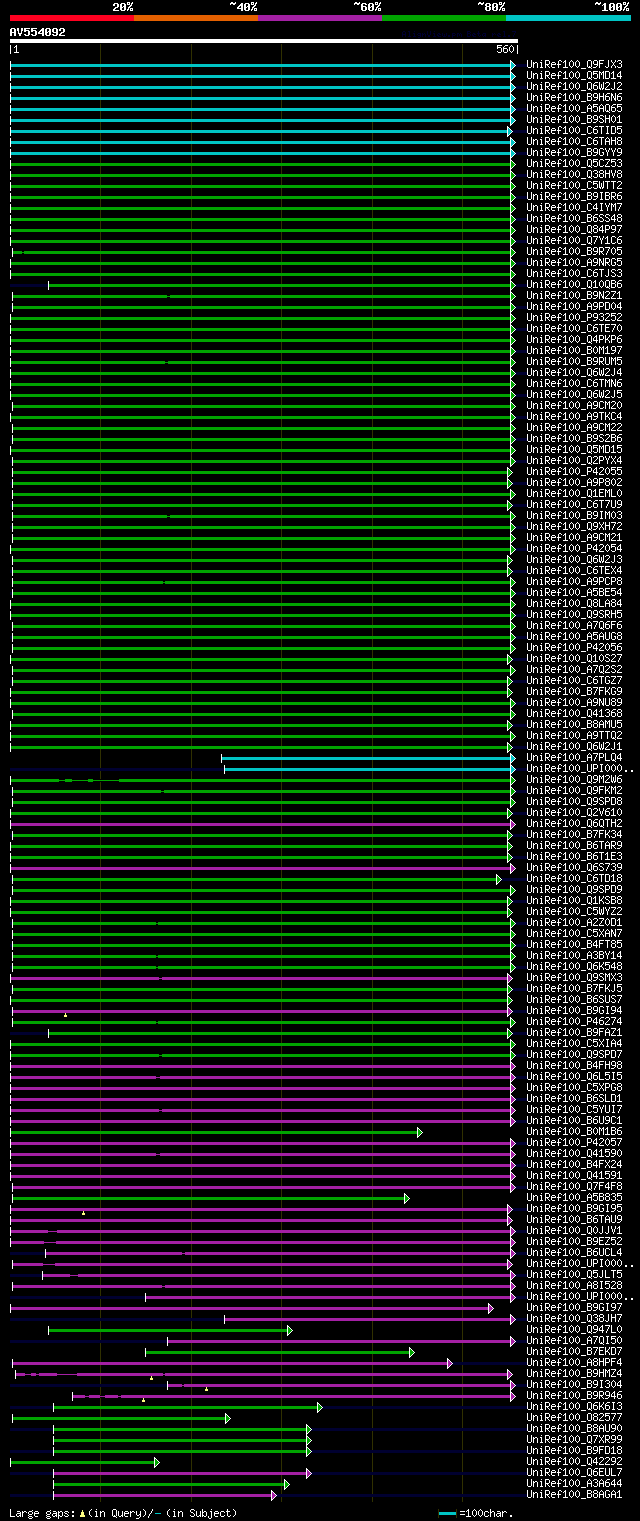Click the green ~80% legend segment
640x1521 pixels.
click(444, 17)
